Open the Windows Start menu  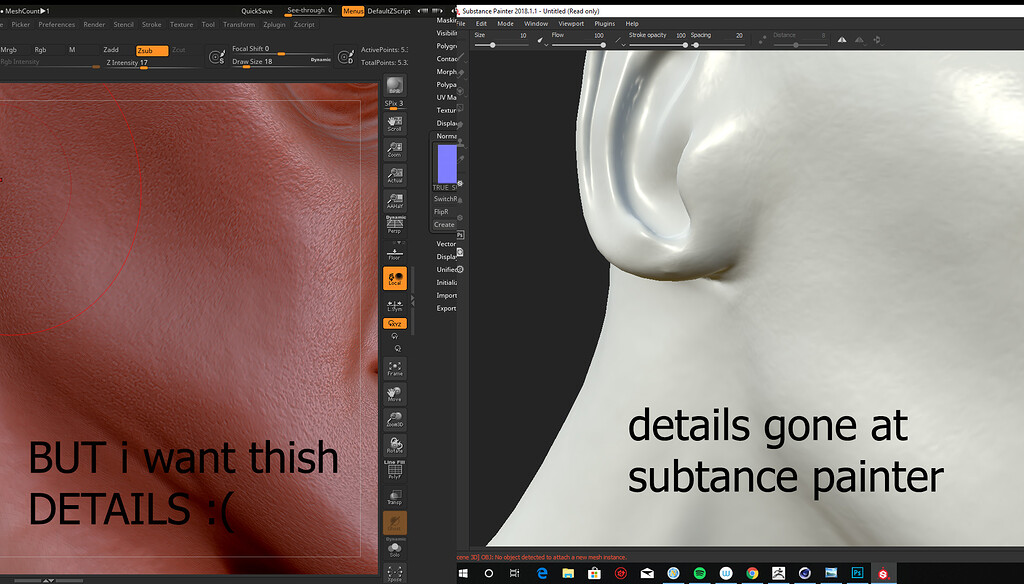[x=463, y=573]
